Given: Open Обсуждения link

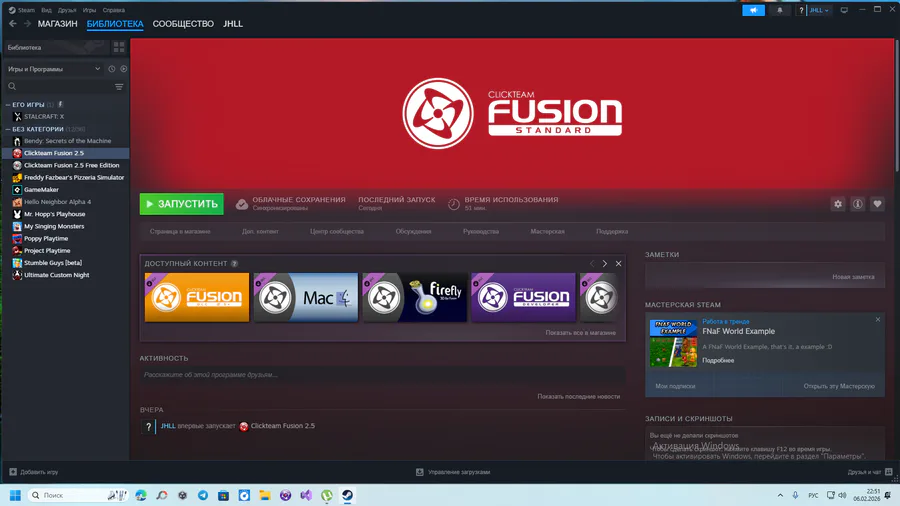Looking at the screenshot, I should click(x=413, y=231).
